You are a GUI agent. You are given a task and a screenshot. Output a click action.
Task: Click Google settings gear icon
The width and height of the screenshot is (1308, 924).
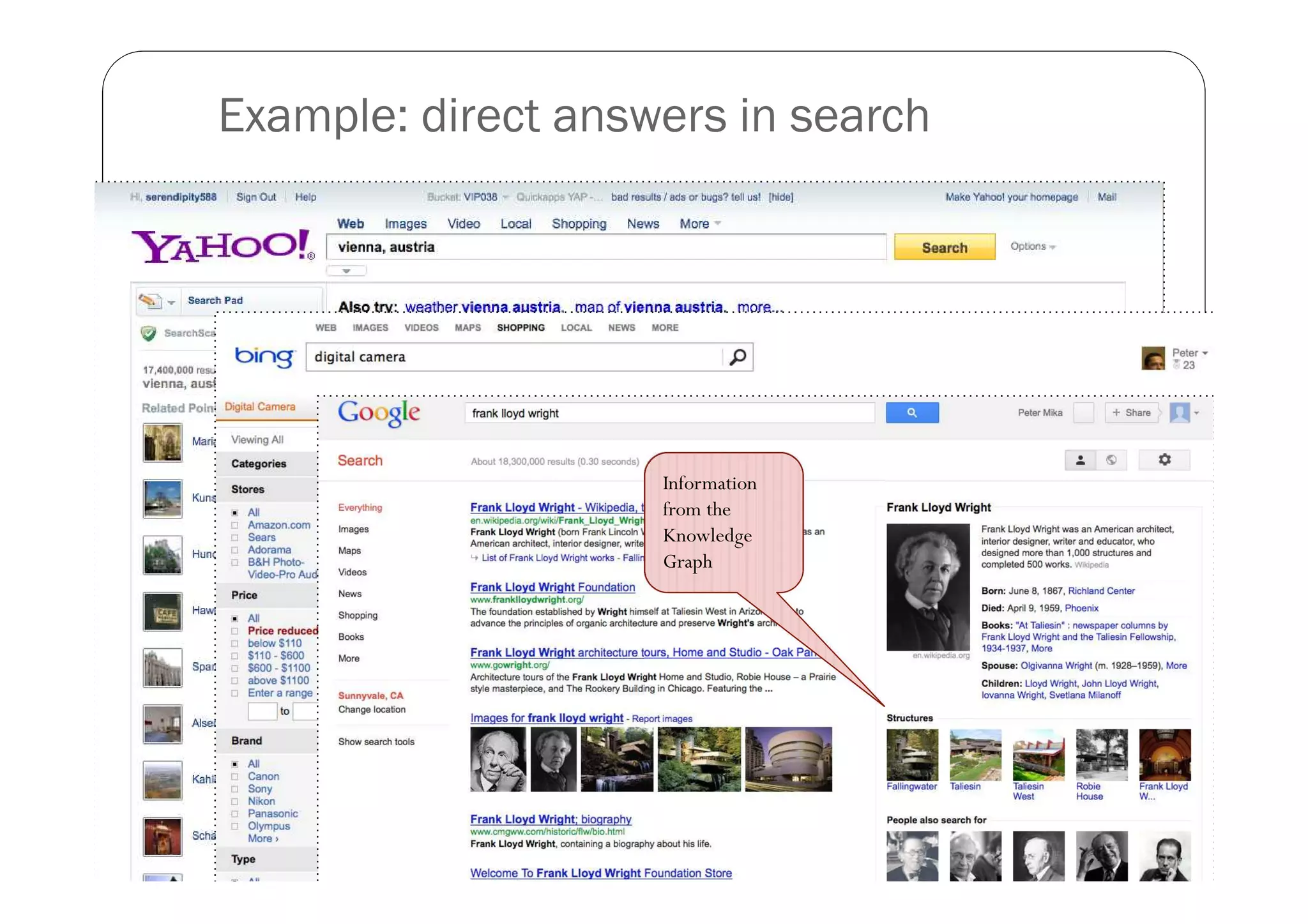tap(1164, 460)
